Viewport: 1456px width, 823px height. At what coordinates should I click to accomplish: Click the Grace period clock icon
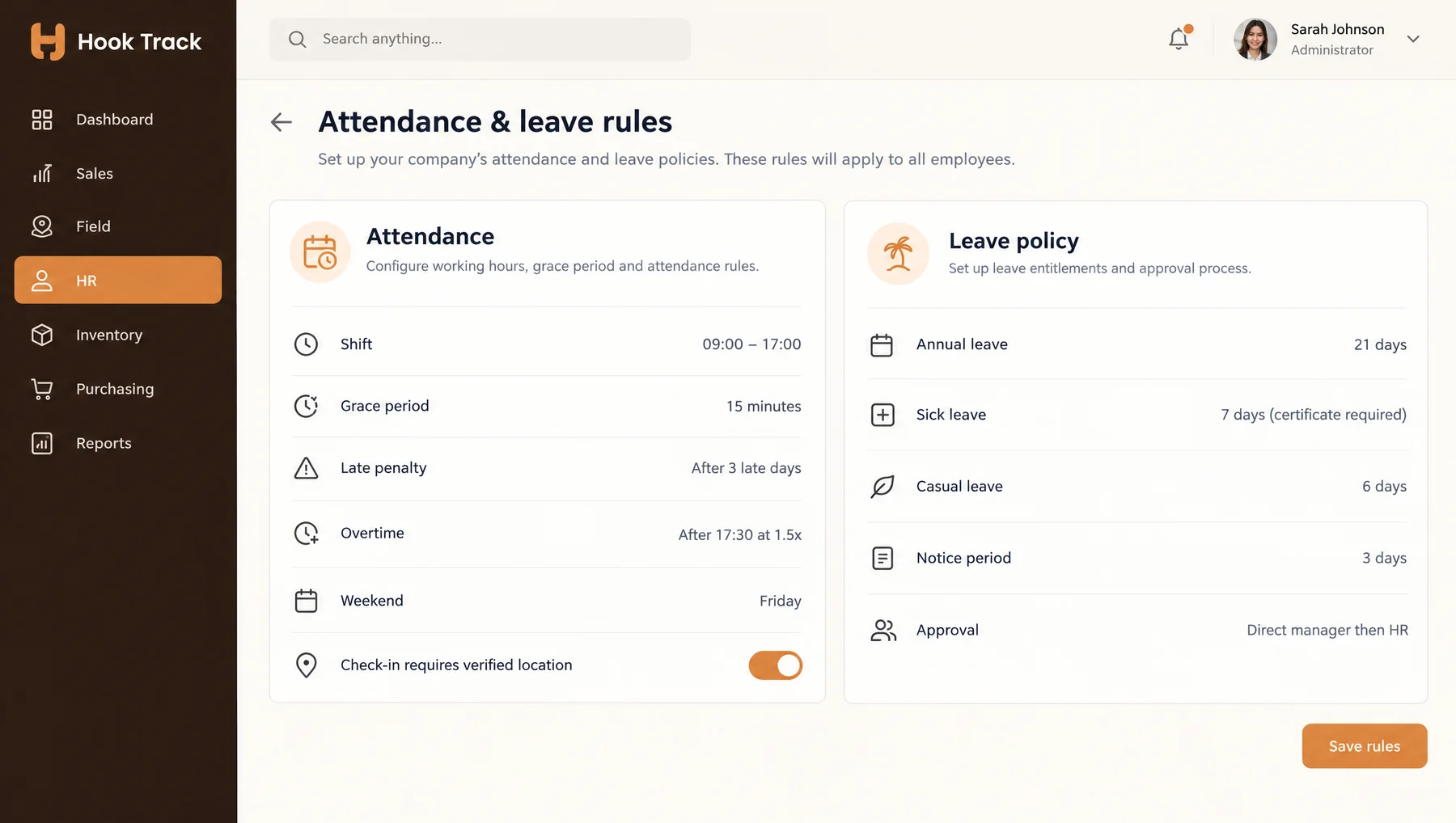point(306,406)
